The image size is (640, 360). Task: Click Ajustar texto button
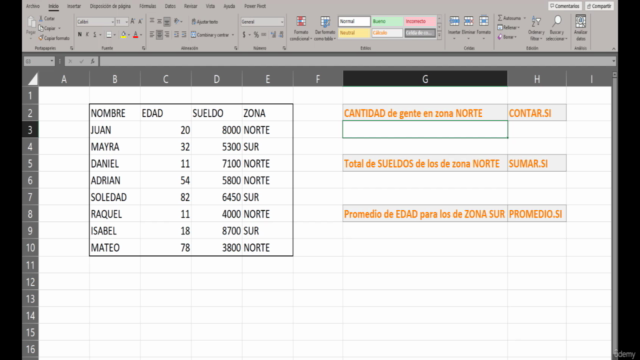click(x=205, y=22)
